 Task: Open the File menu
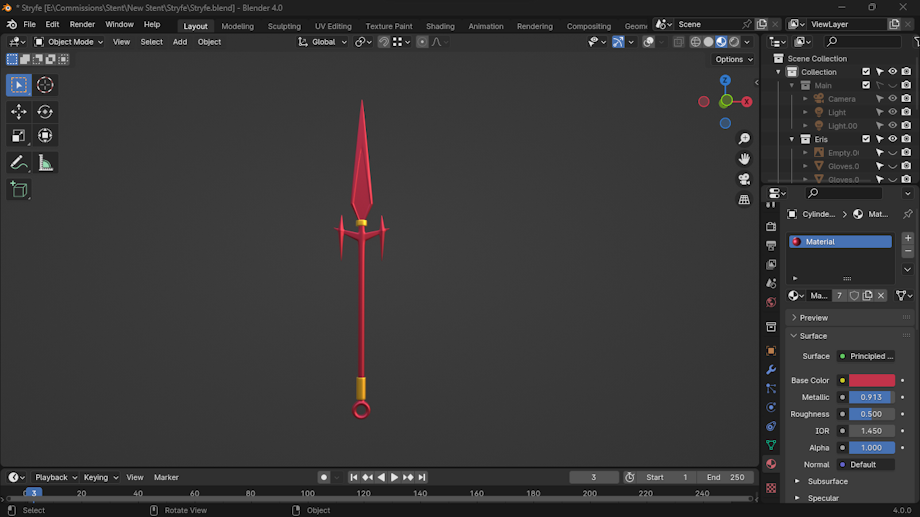pos(29,25)
